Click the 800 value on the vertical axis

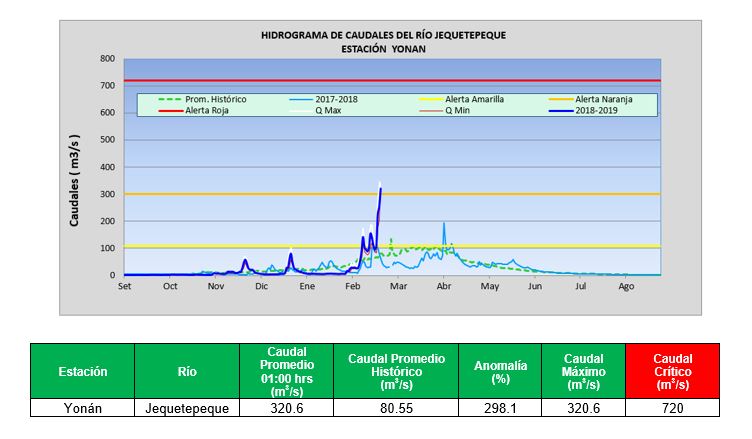click(x=107, y=58)
